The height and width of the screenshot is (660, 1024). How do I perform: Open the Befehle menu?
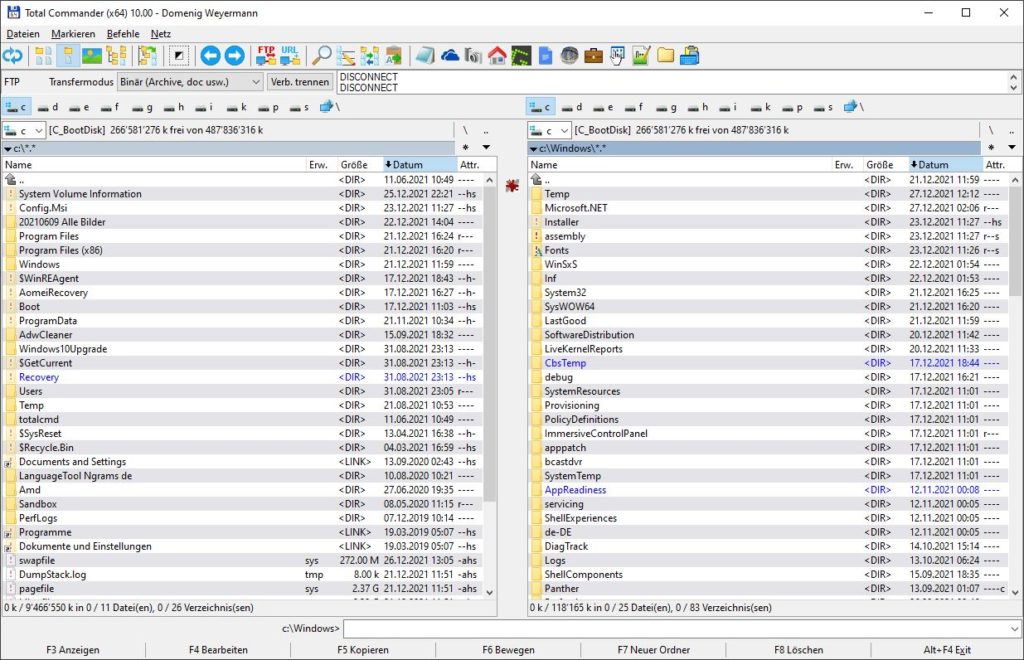[x=123, y=34]
